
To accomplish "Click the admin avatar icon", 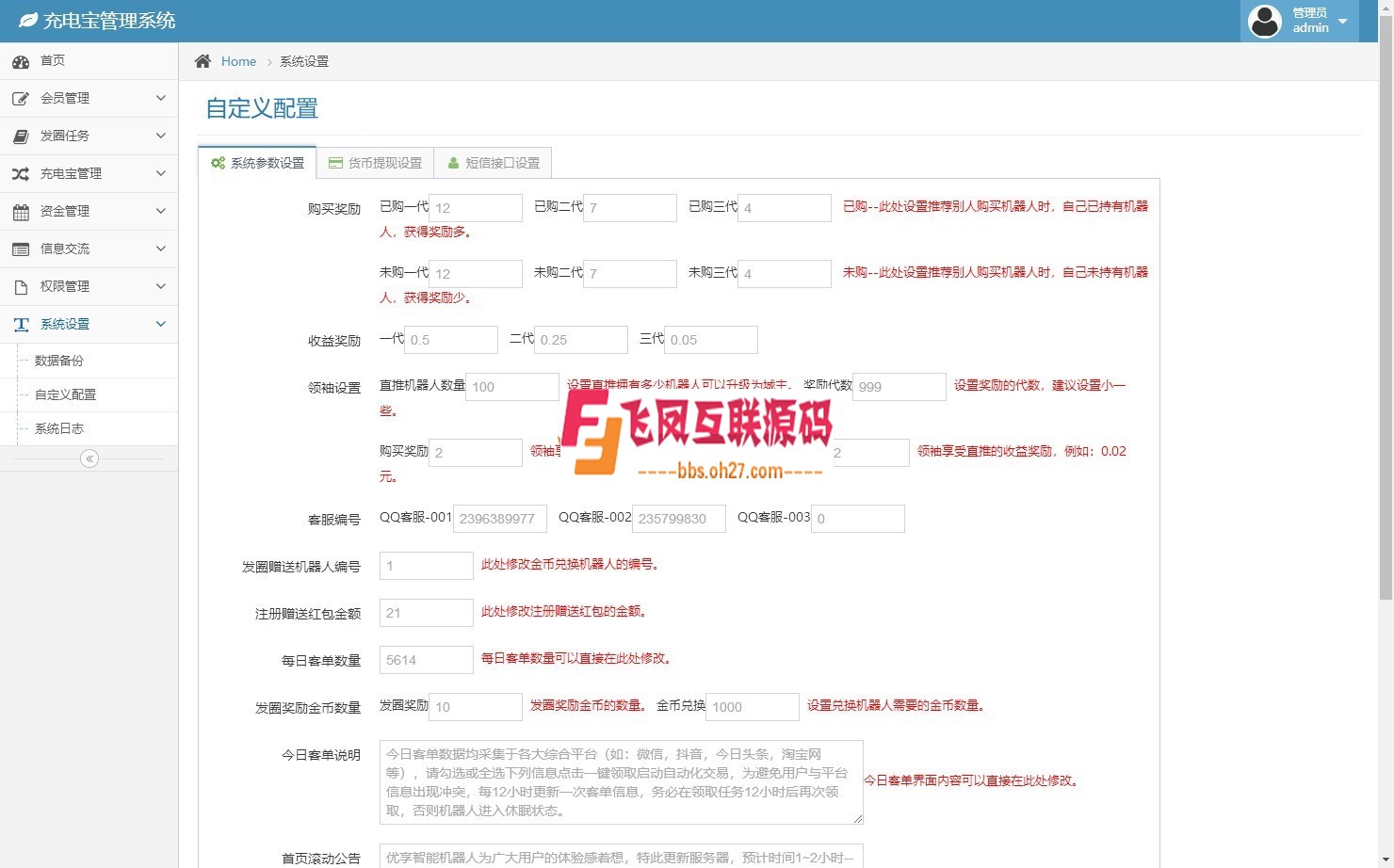I will pyautogui.click(x=1264, y=21).
